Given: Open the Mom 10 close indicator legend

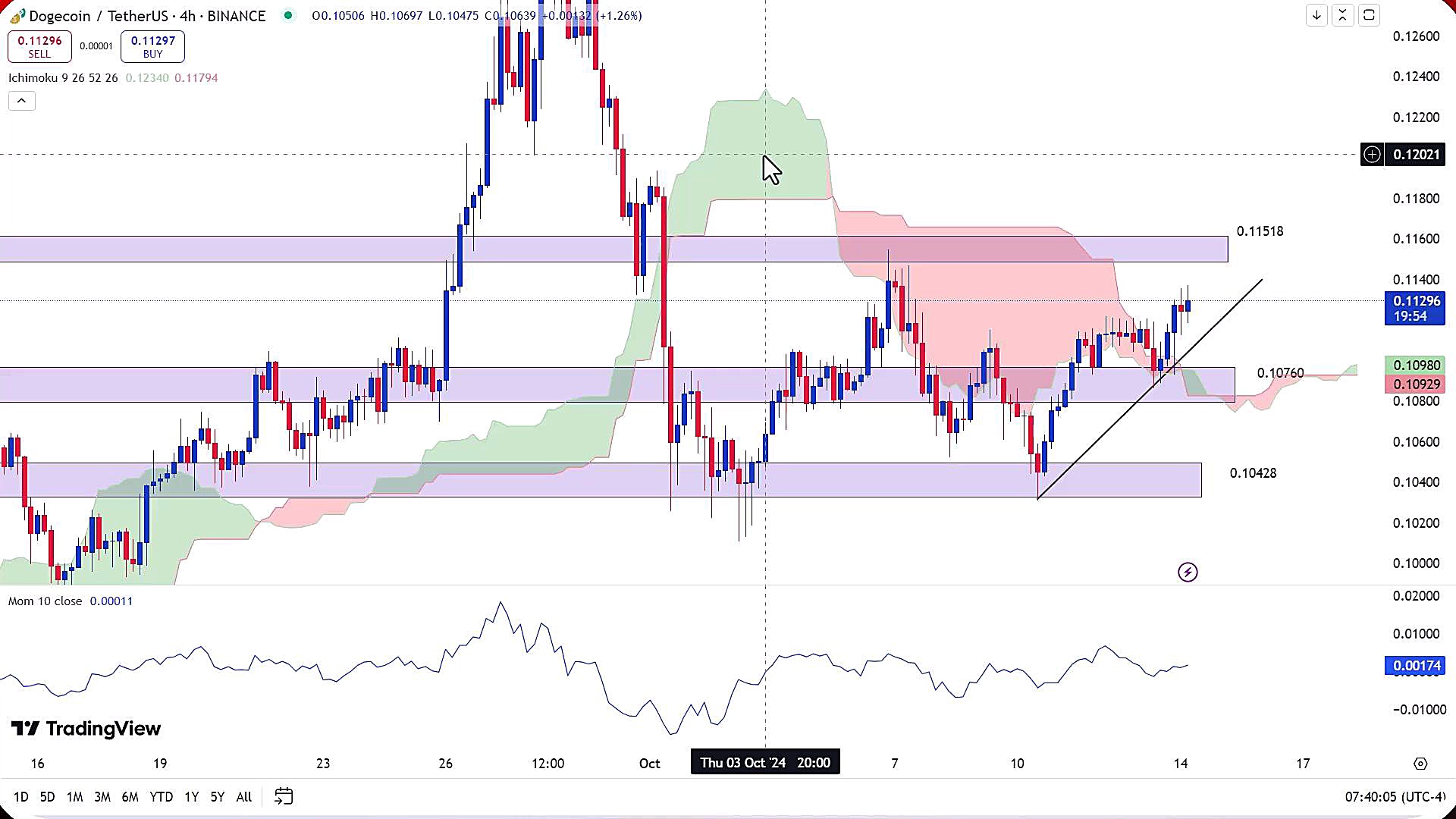Looking at the screenshot, I should click(x=45, y=601).
